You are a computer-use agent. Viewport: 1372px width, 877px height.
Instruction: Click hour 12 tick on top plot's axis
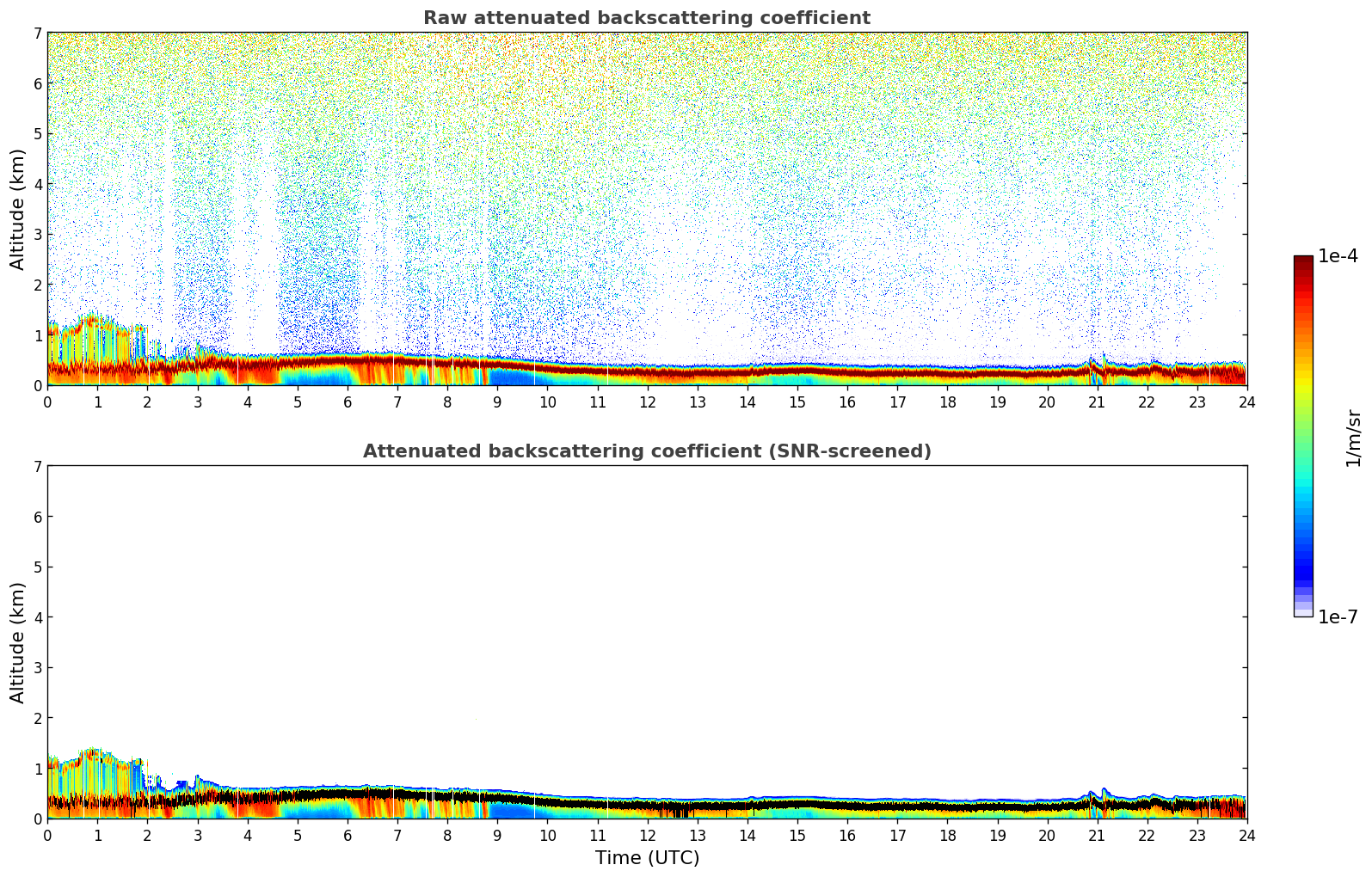[x=647, y=402]
